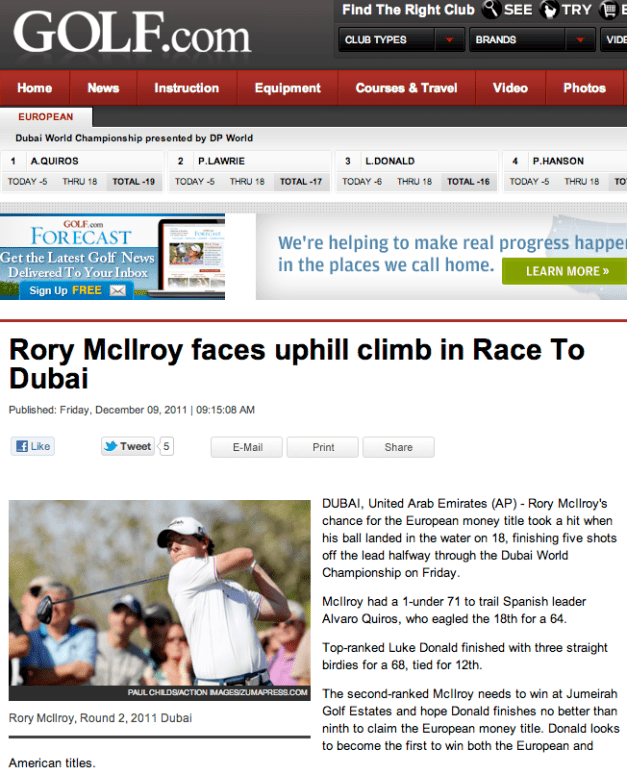
Task: Open Rory McIlroy article photo
Action: click(x=160, y=600)
